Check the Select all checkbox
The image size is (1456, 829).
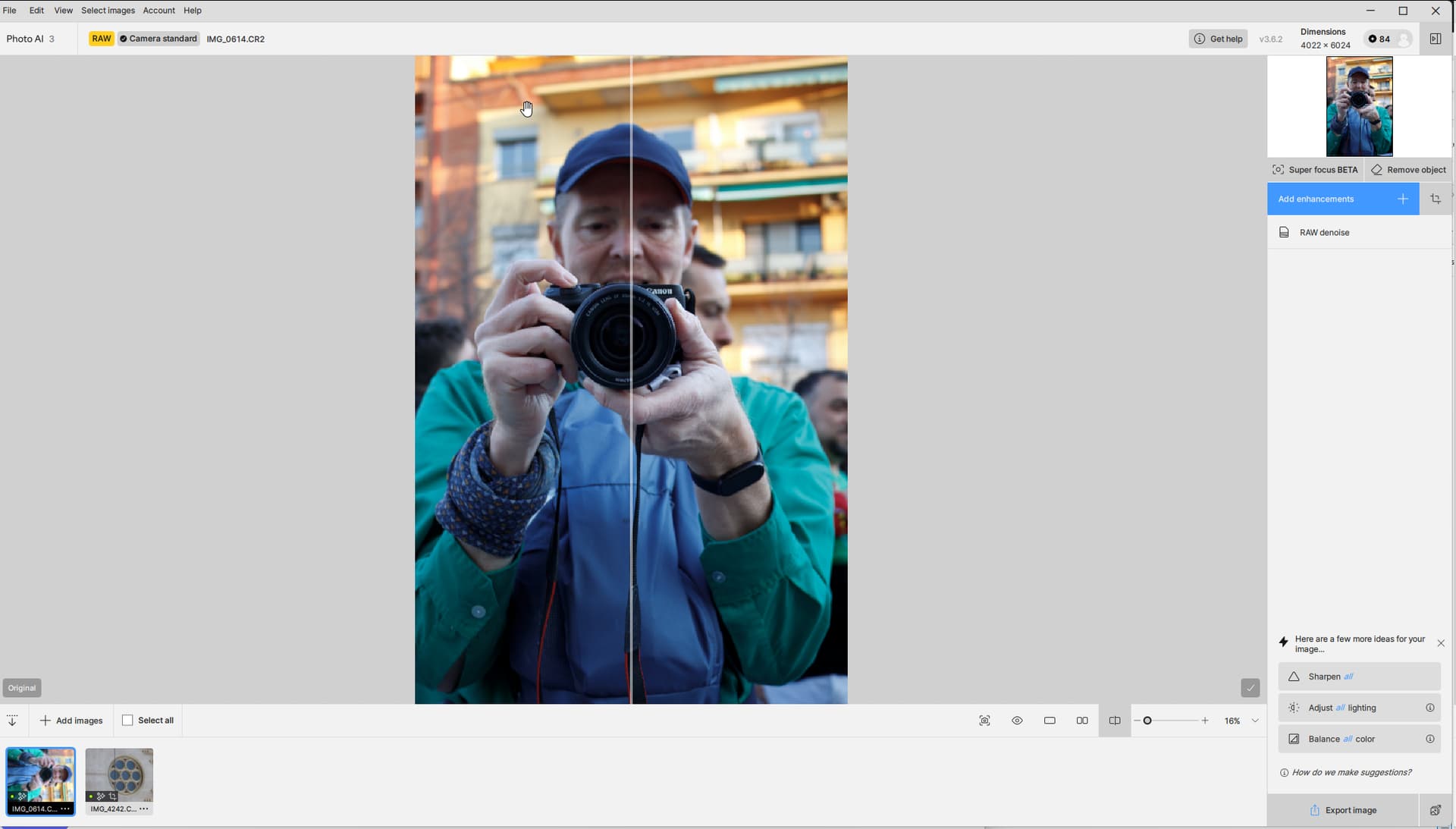127,721
